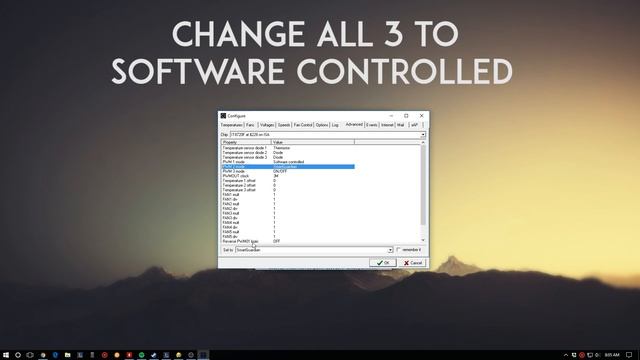Minimize the Configure dialog window
This screenshot has width=640, height=360.
coord(391,116)
